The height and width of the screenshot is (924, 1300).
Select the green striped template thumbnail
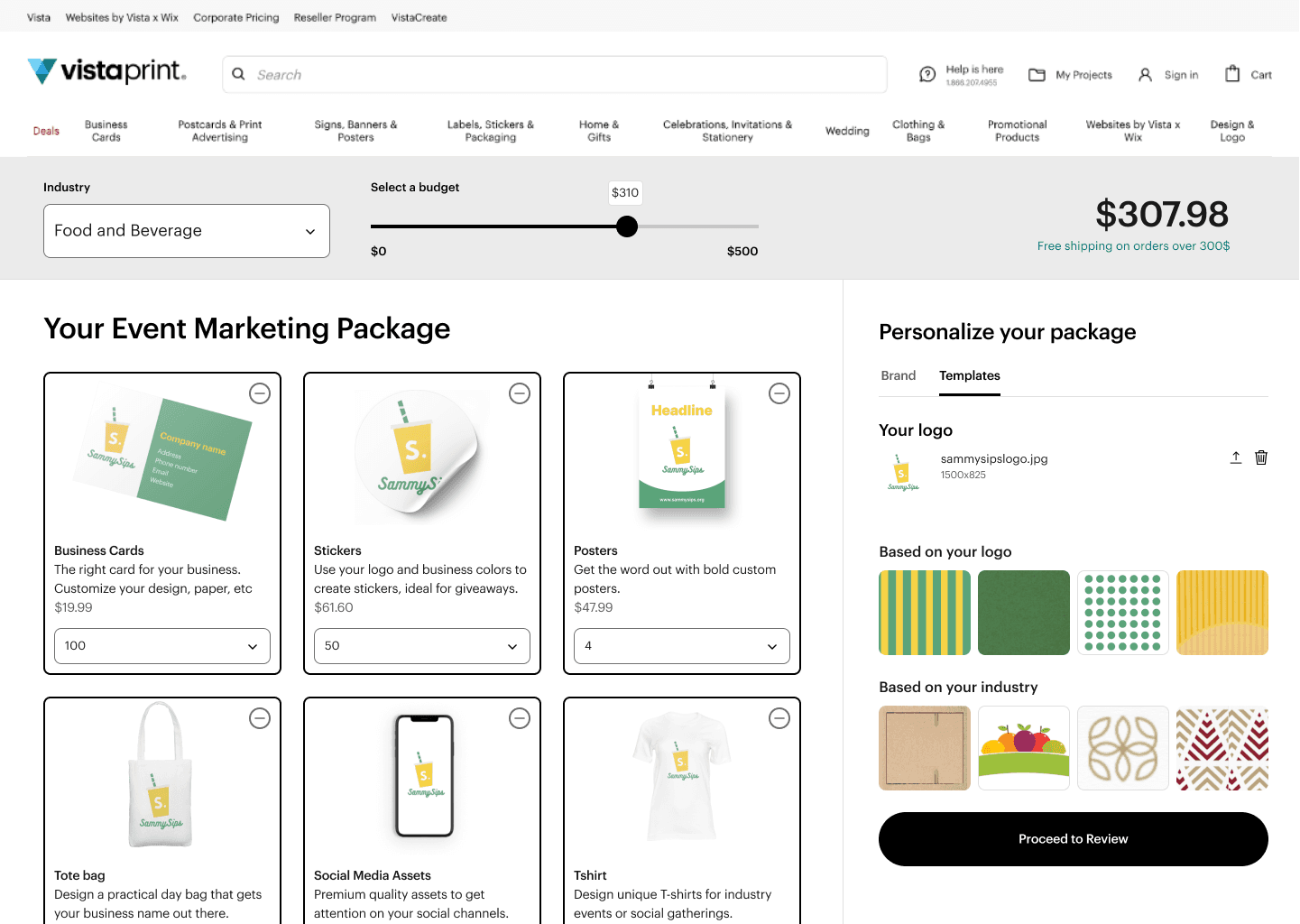click(925, 612)
